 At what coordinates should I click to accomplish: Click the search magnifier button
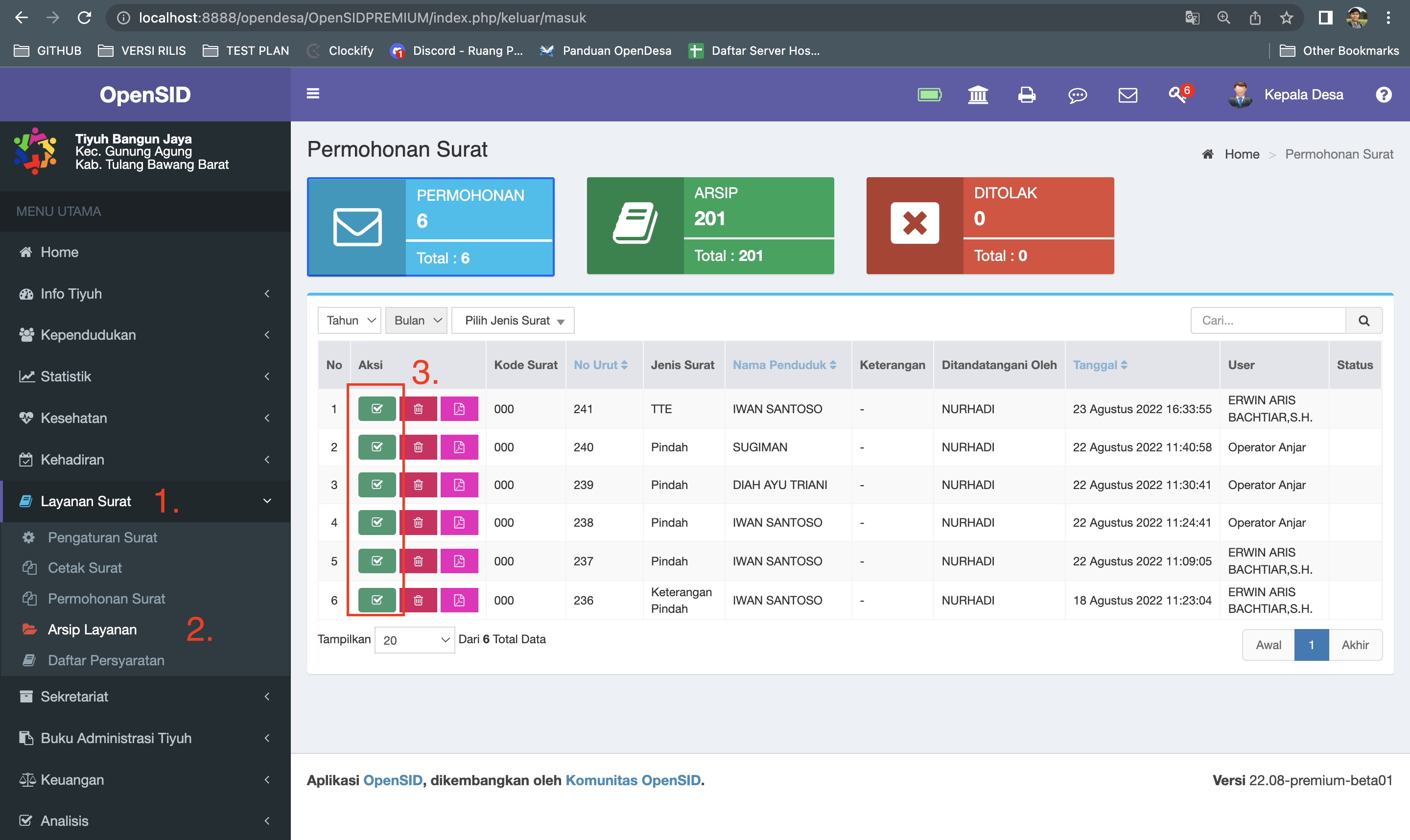[x=1363, y=320]
